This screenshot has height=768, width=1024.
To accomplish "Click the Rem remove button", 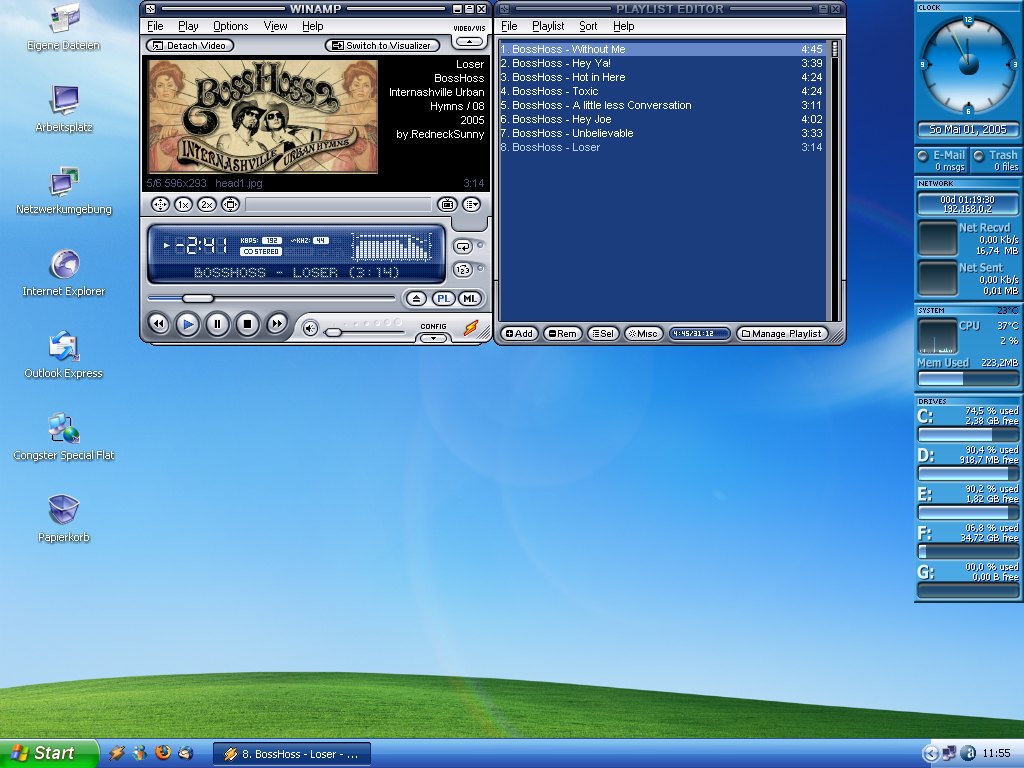I will tap(562, 334).
